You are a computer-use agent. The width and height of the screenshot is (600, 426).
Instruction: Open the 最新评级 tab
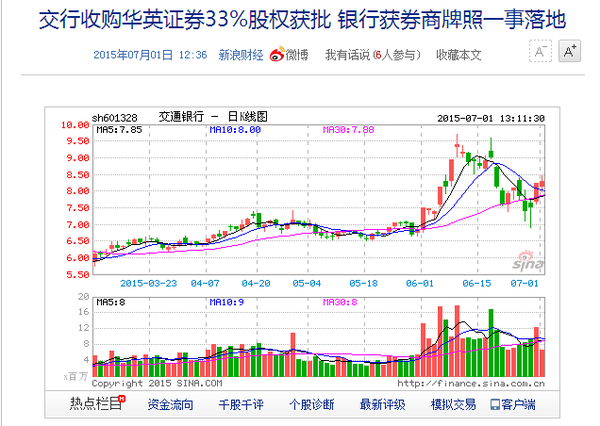pos(383,404)
